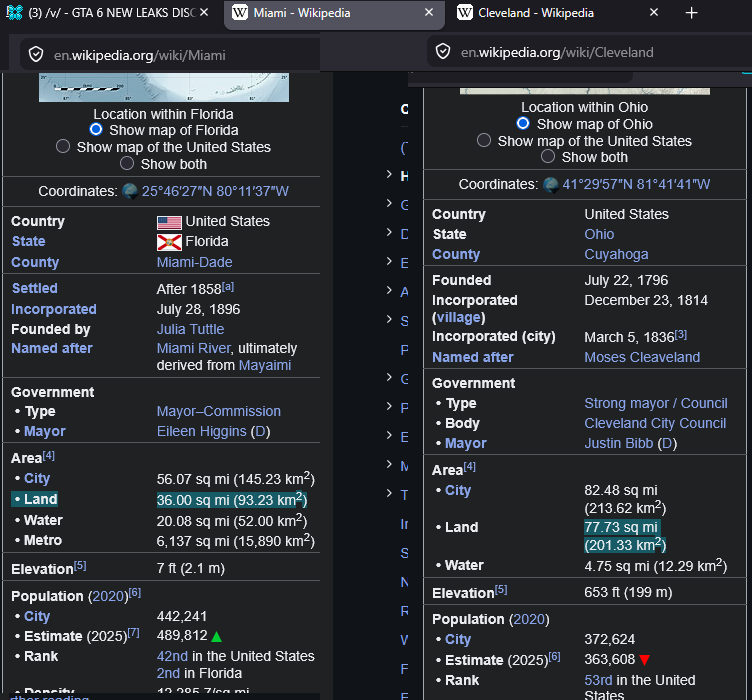This screenshot has width=752, height=700.
Task: Open the 'village' link under Incorporated
Action: [459, 317]
